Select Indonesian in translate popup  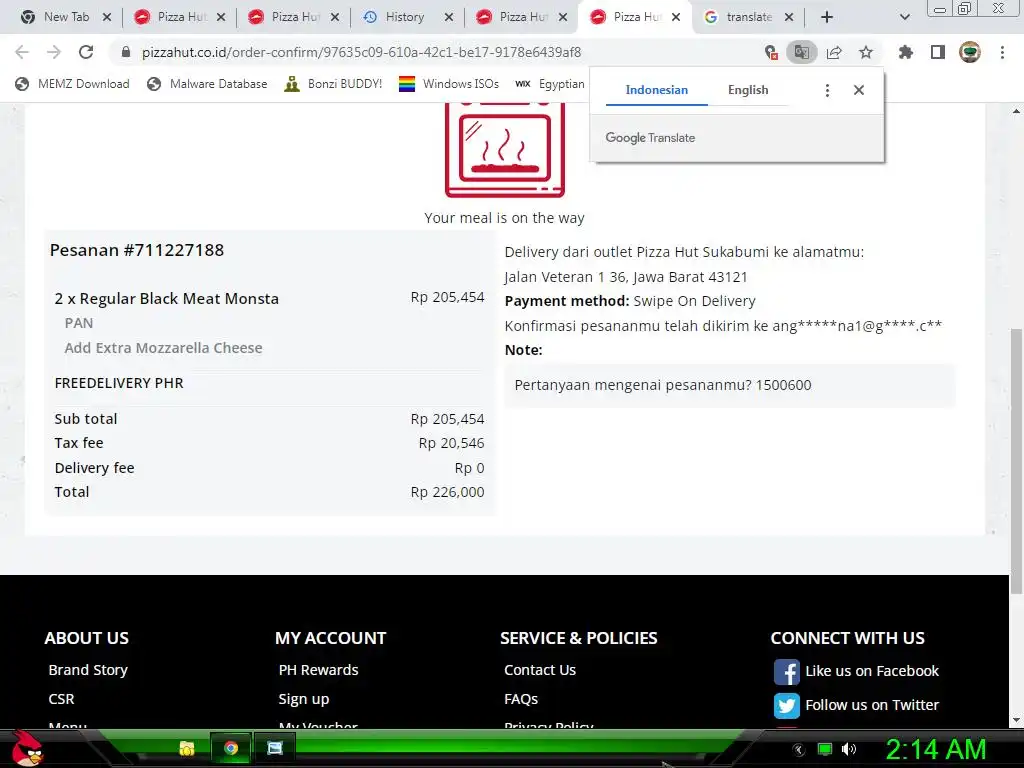coord(656,90)
